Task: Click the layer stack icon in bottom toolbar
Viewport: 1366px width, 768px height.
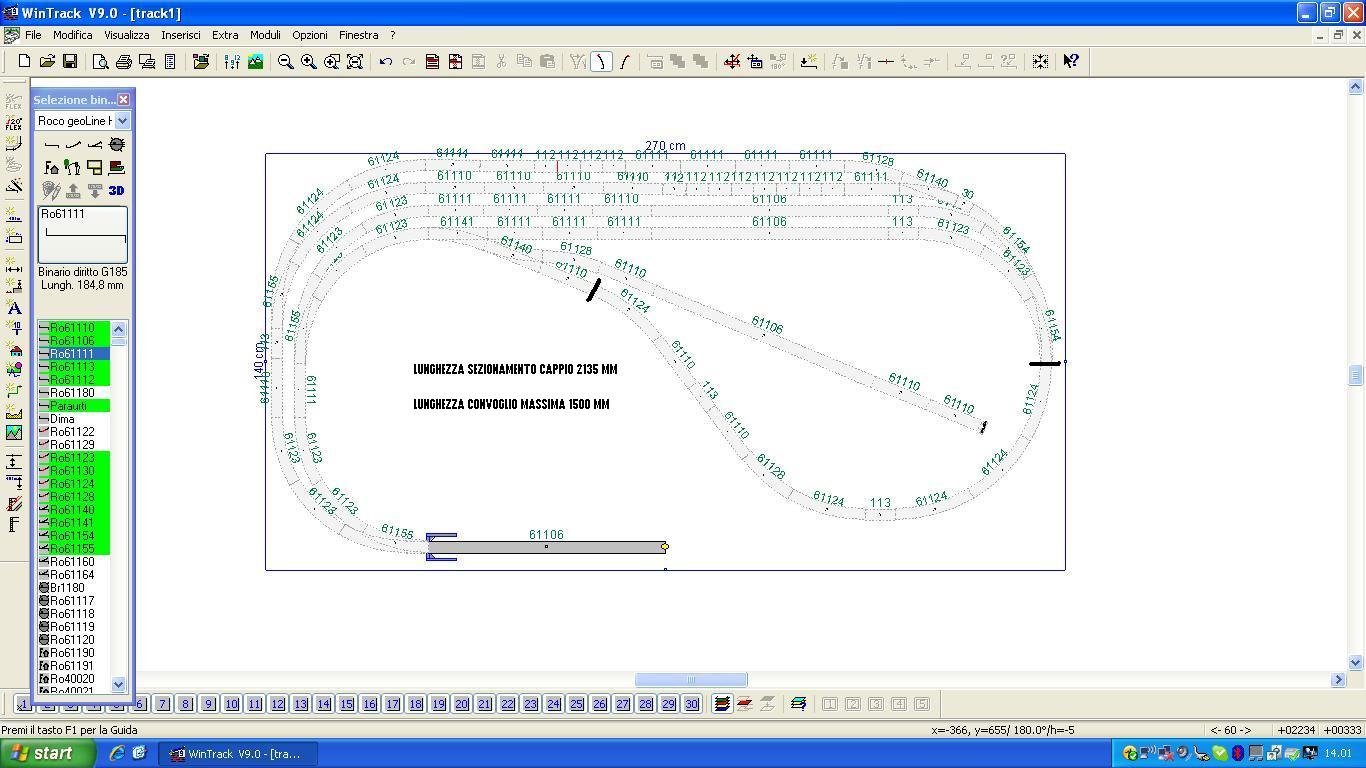Action: [798, 704]
